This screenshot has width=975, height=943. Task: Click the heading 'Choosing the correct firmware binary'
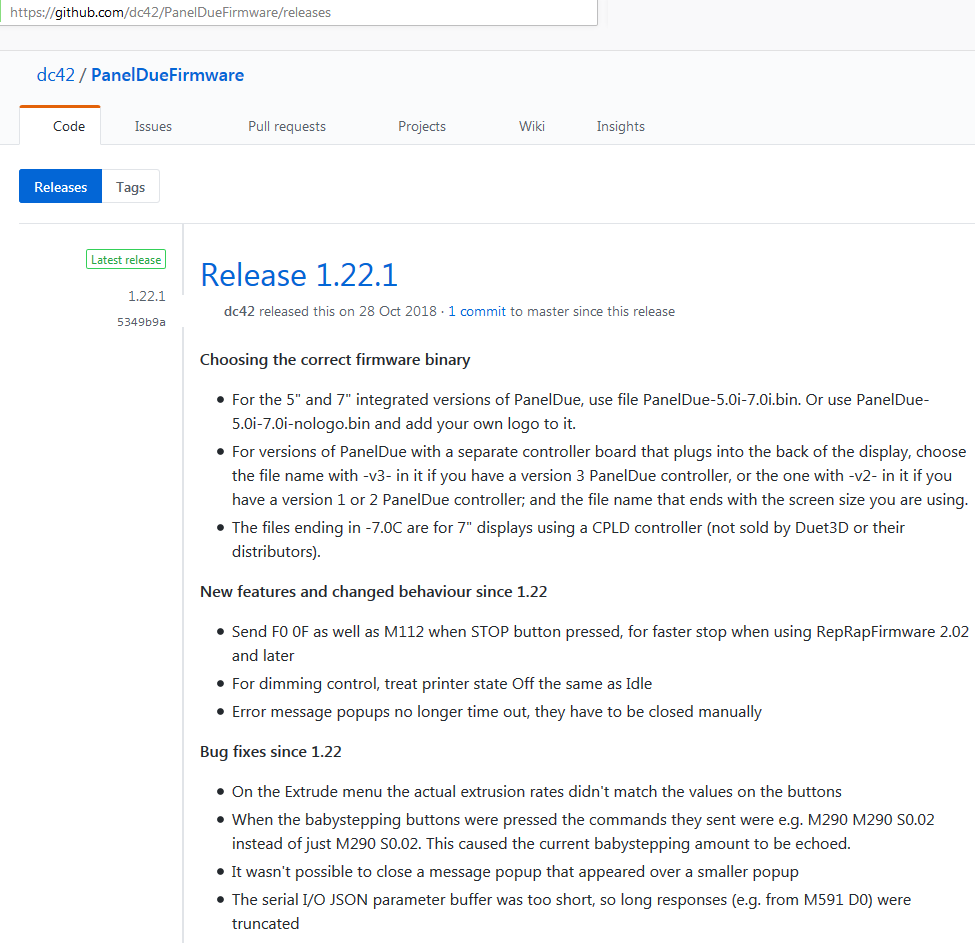(x=335, y=360)
